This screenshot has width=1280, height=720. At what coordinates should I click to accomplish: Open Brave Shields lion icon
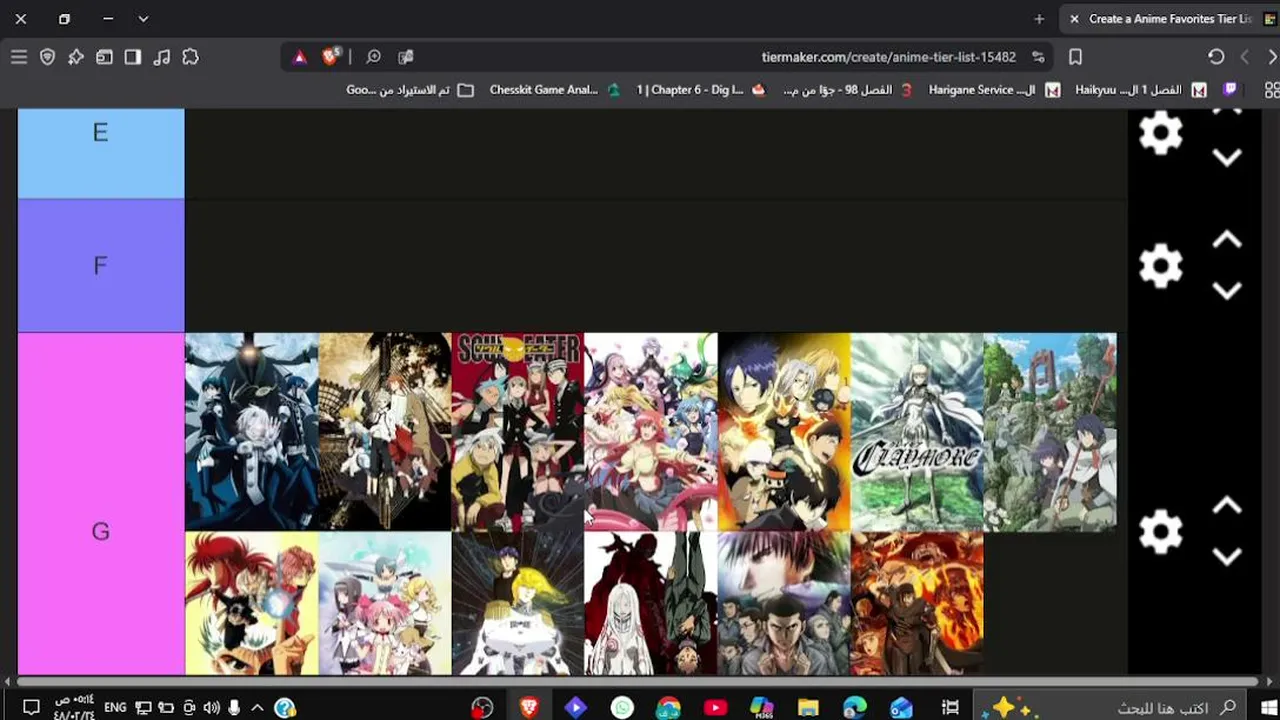[330, 57]
